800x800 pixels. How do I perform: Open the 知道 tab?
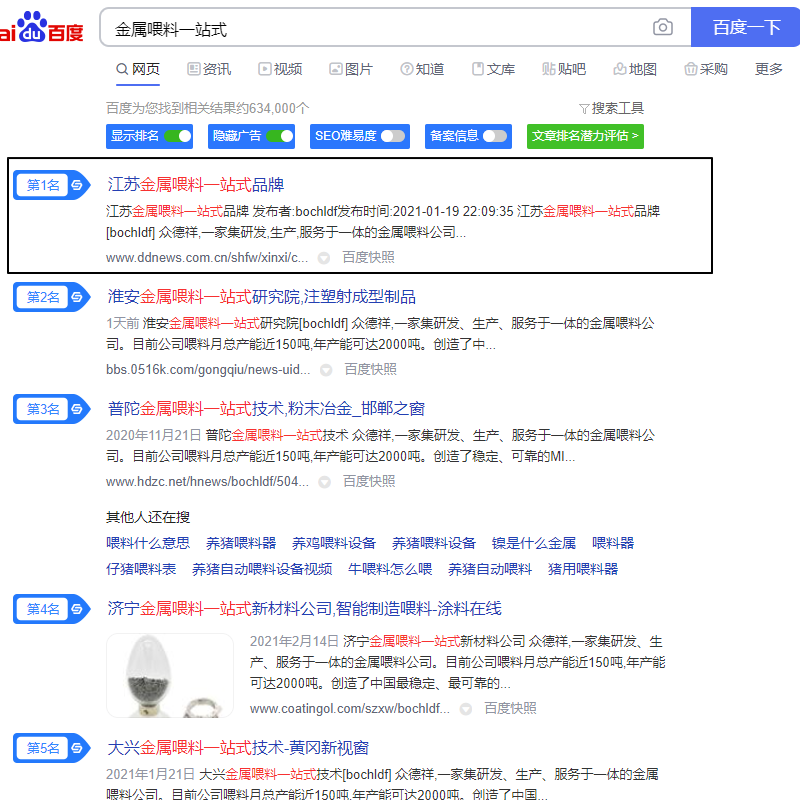tap(422, 69)
